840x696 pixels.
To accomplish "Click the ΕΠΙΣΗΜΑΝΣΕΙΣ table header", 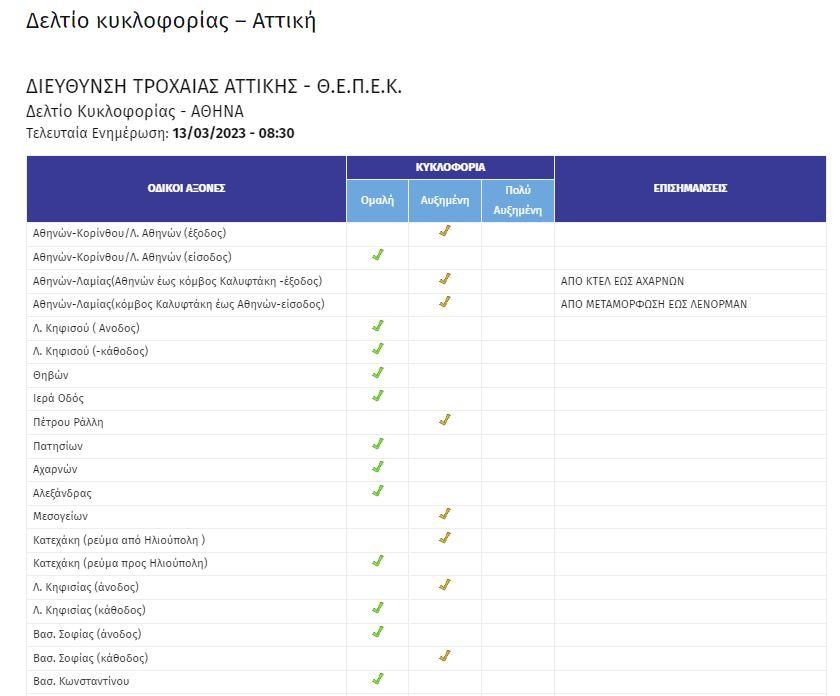I will [690, 188].
